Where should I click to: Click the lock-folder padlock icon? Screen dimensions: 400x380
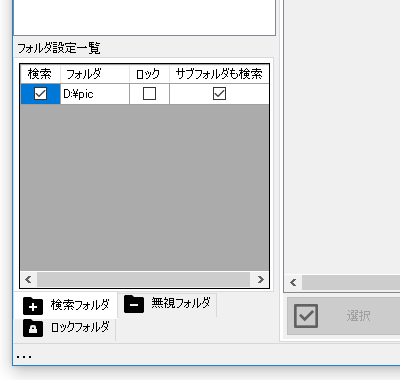coord(33,328)
